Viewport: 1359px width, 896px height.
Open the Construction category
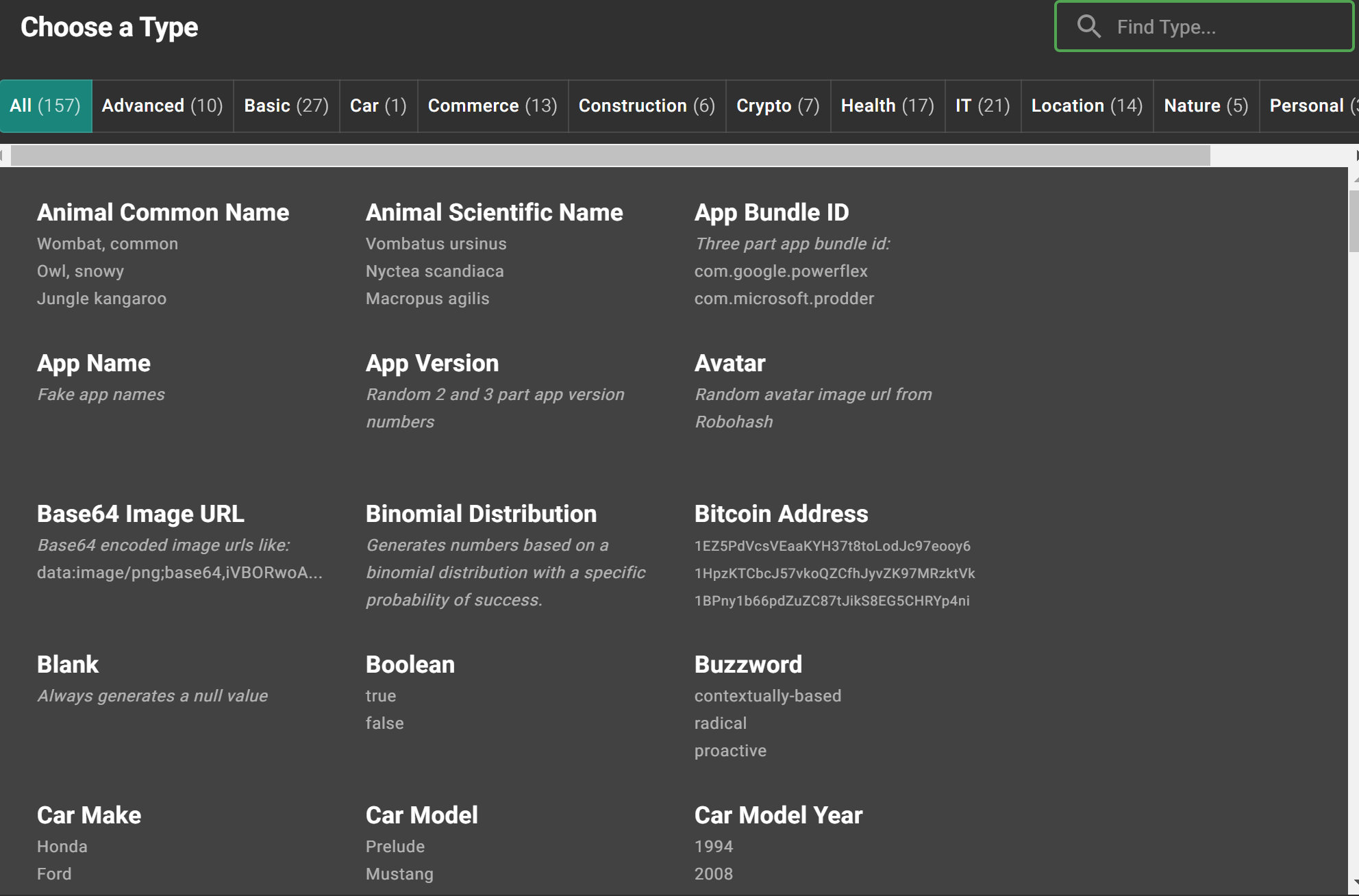point(646,105)
